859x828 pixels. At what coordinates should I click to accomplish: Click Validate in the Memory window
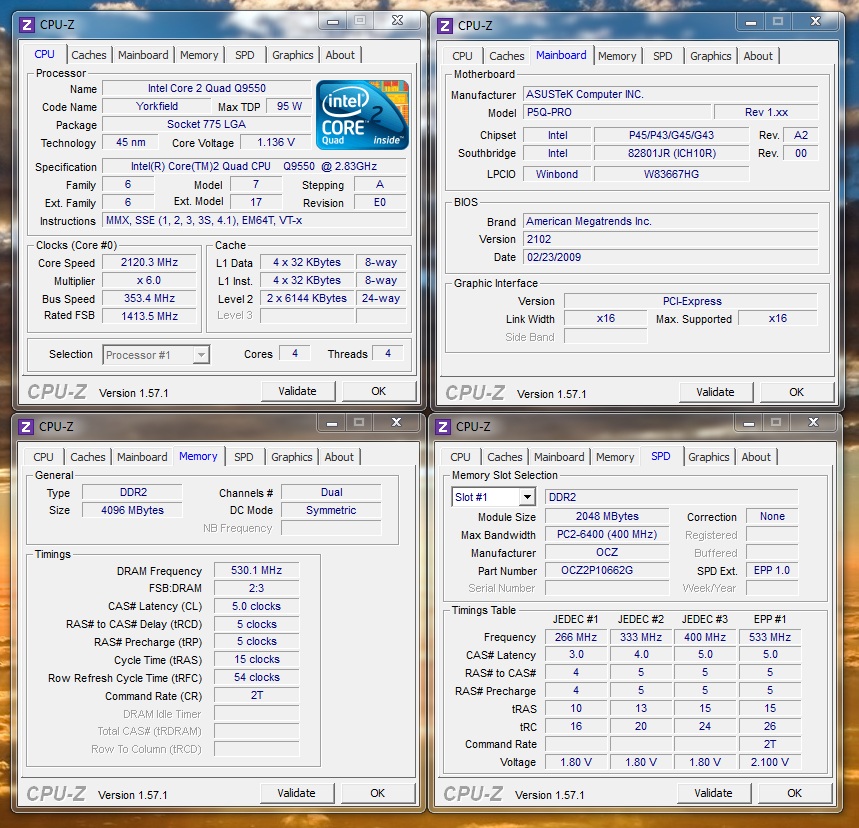(296, 793)
